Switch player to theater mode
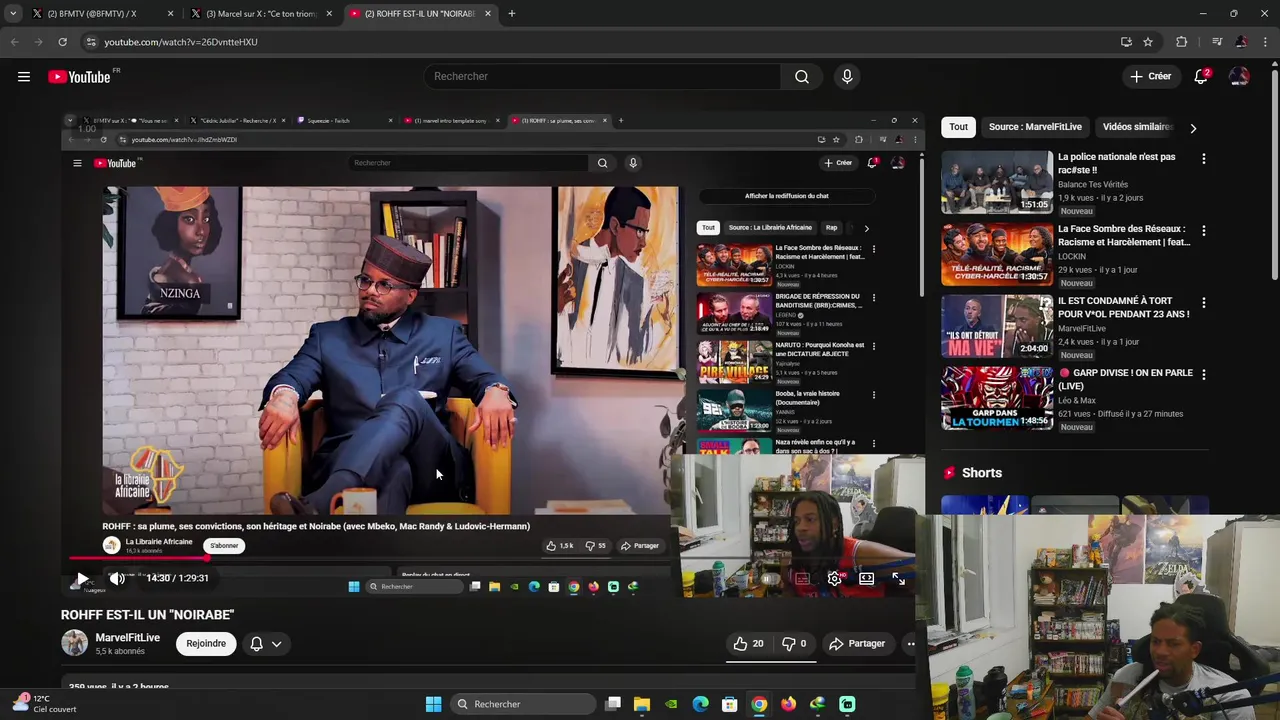Image resolution: width=1280 pixels, height=720 pixels. click(x=866, y=578)
